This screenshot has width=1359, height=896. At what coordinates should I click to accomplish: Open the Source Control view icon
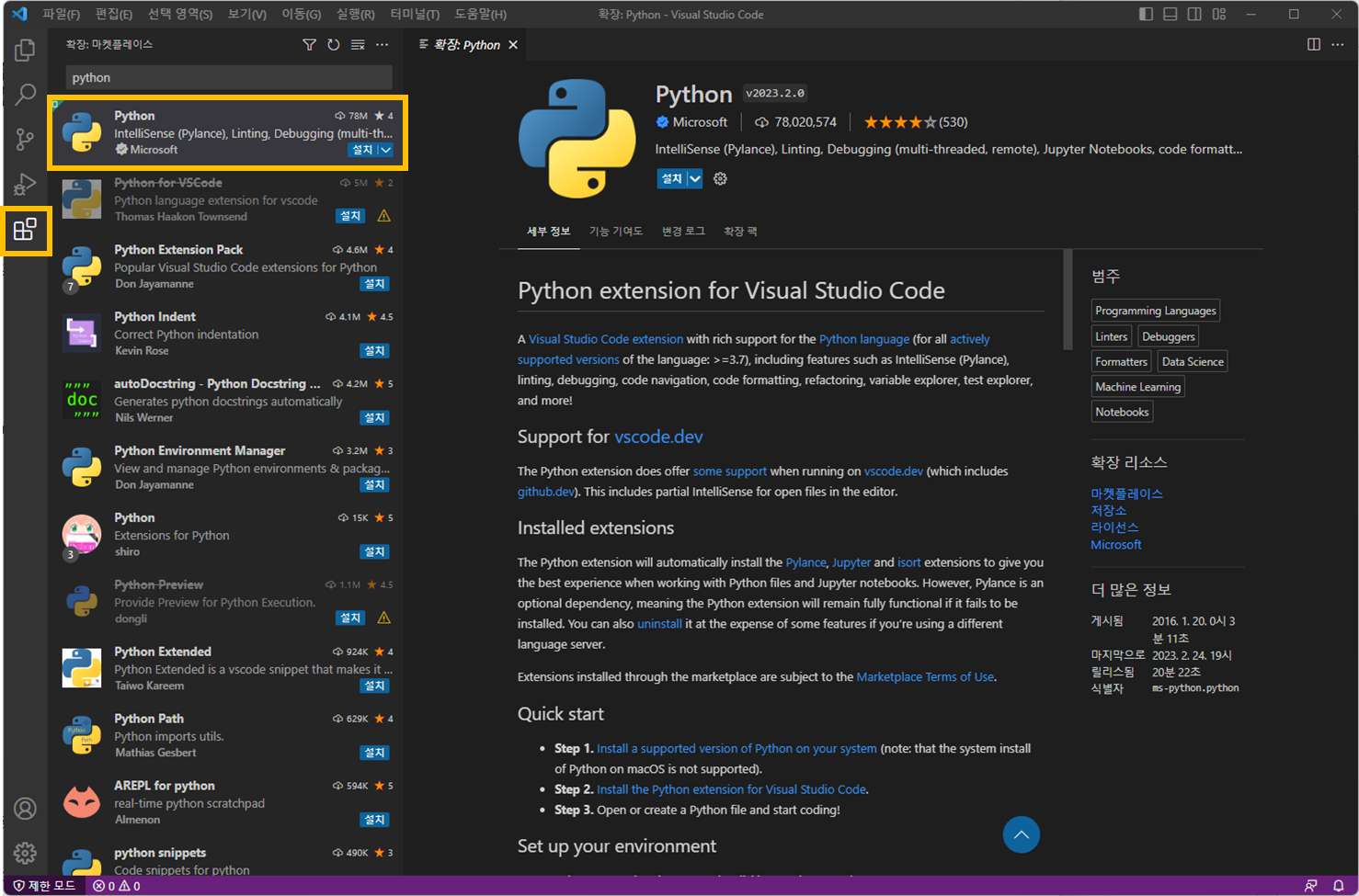coord(25,139)
